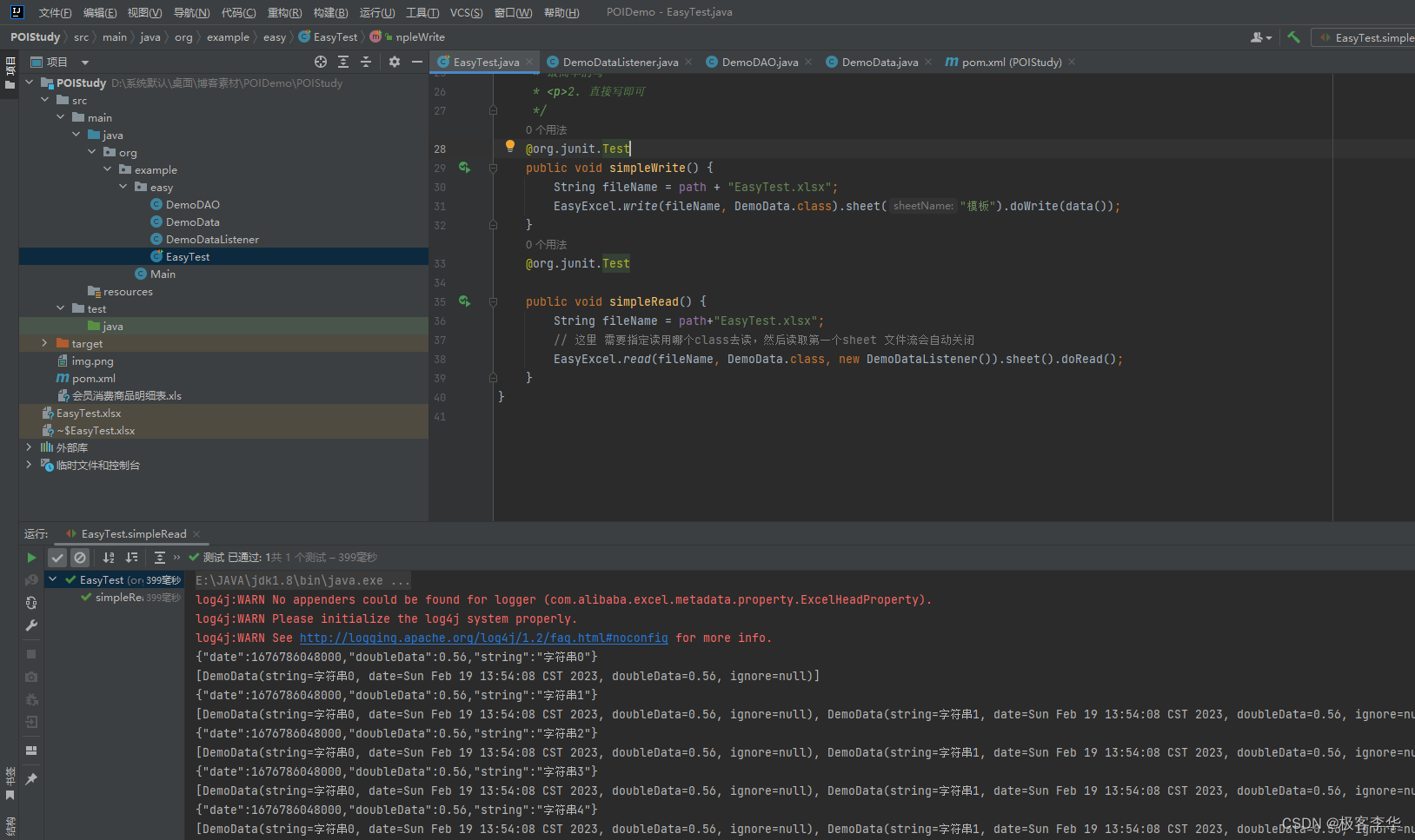Click run gutter icon beside simpleWrite method

(x=465, y=168)
